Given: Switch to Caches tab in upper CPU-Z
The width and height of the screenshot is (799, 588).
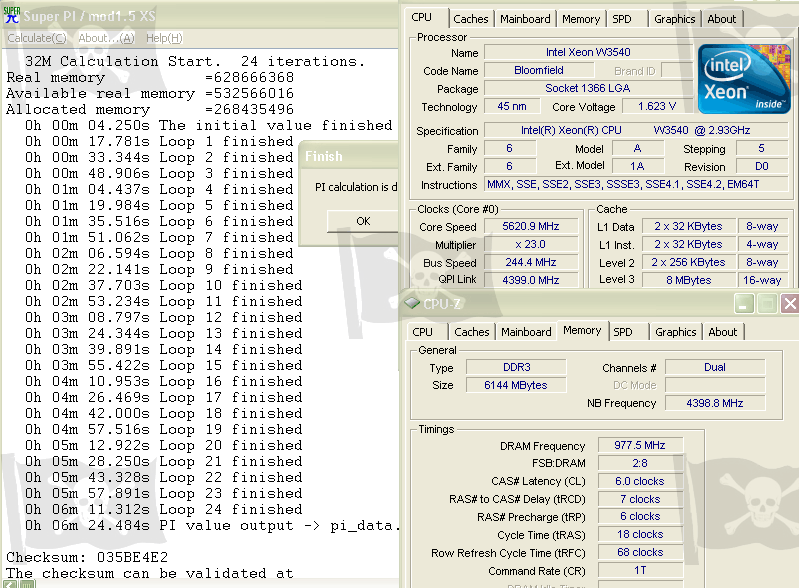Looking at the screenshot, I should 470,19.
